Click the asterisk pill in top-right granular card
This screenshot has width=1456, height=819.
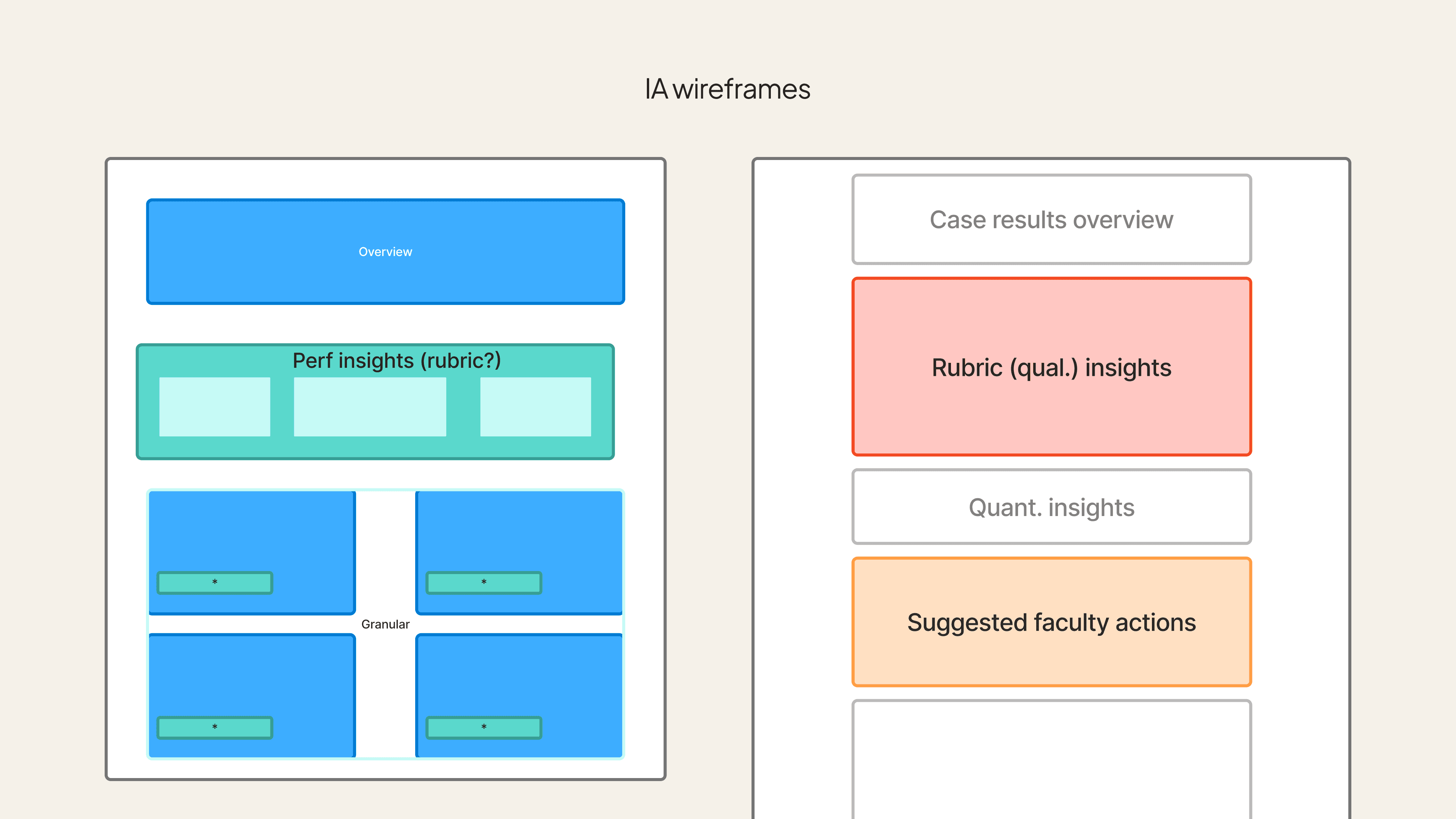click(x=483, y=583)
